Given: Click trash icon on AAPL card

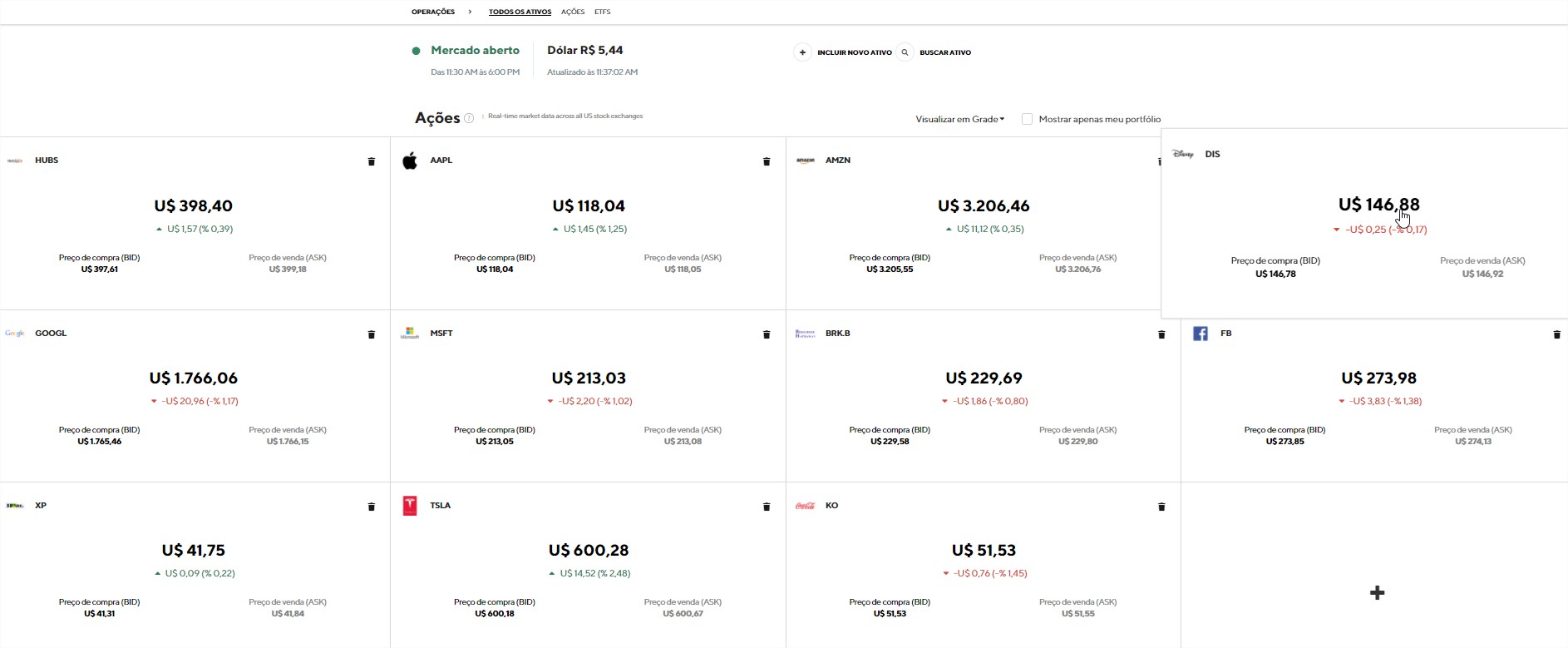Looking at the screenshot, I should tap(767, 161).
